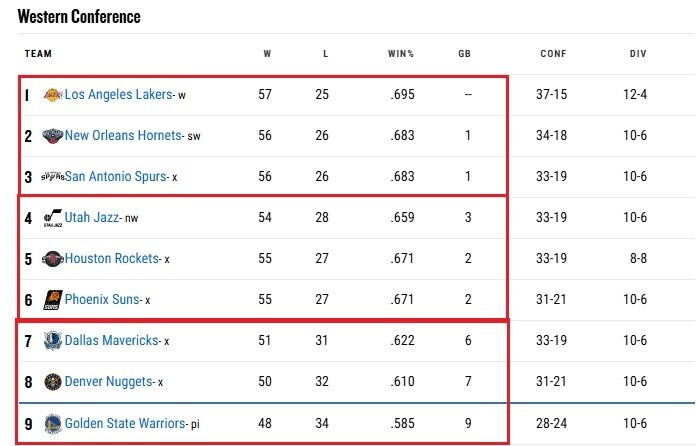
Task: Go to the Denver Nuggets page
Action: coord(108,381)
